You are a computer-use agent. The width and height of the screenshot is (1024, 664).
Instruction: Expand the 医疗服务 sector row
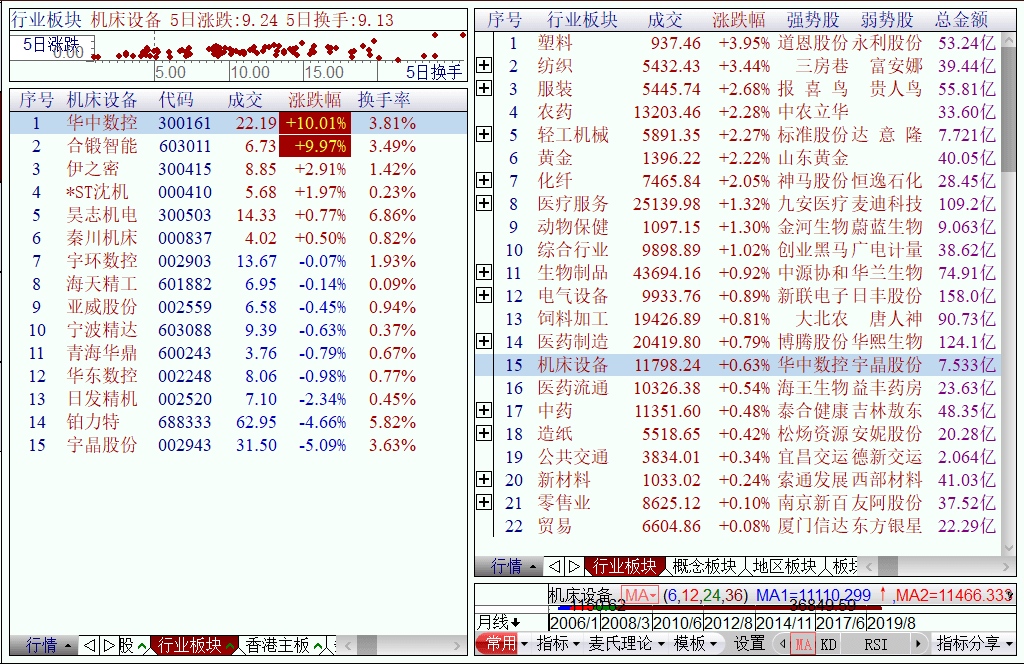[484, 203]
